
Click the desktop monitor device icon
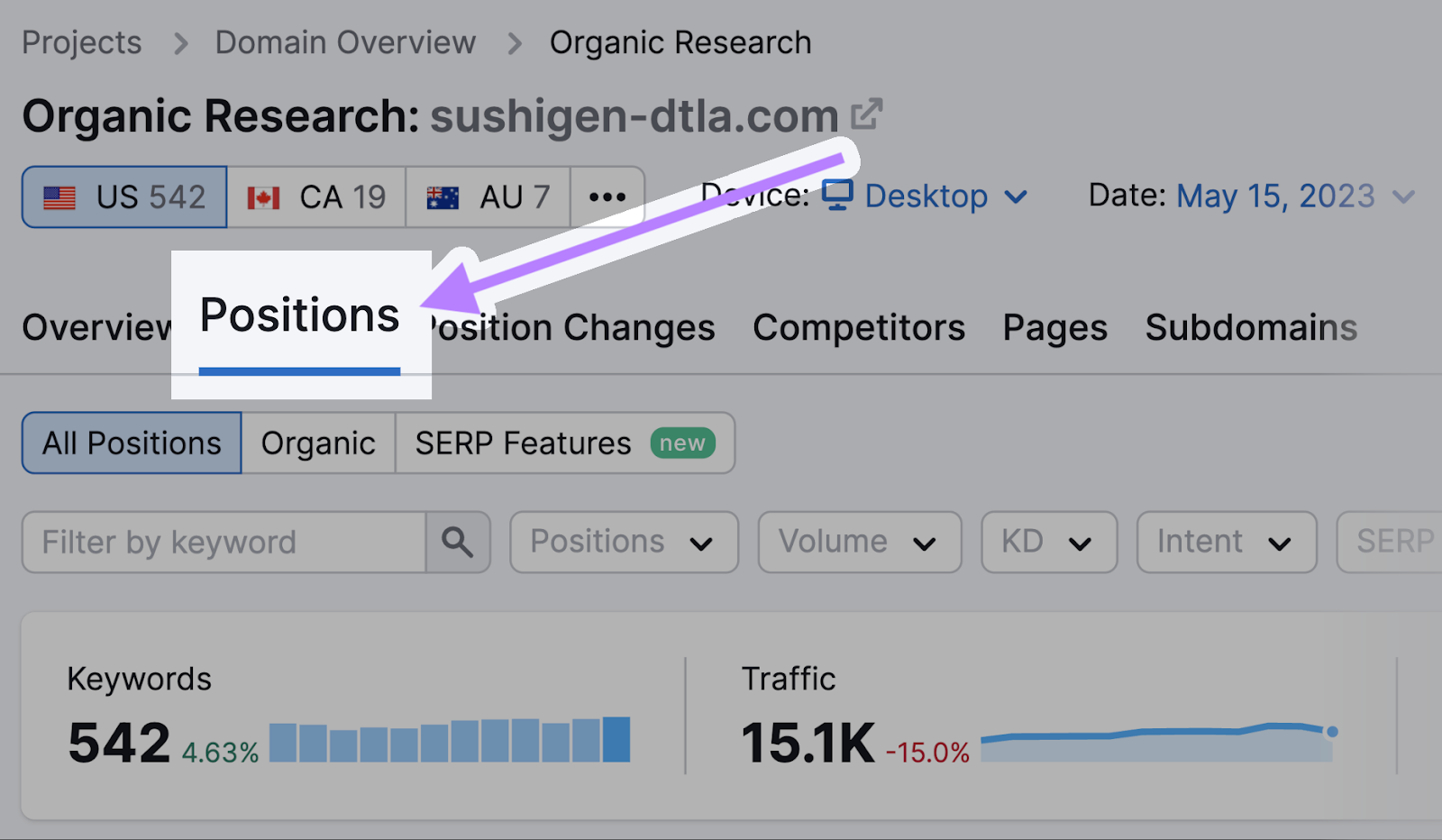click(837, 195)
